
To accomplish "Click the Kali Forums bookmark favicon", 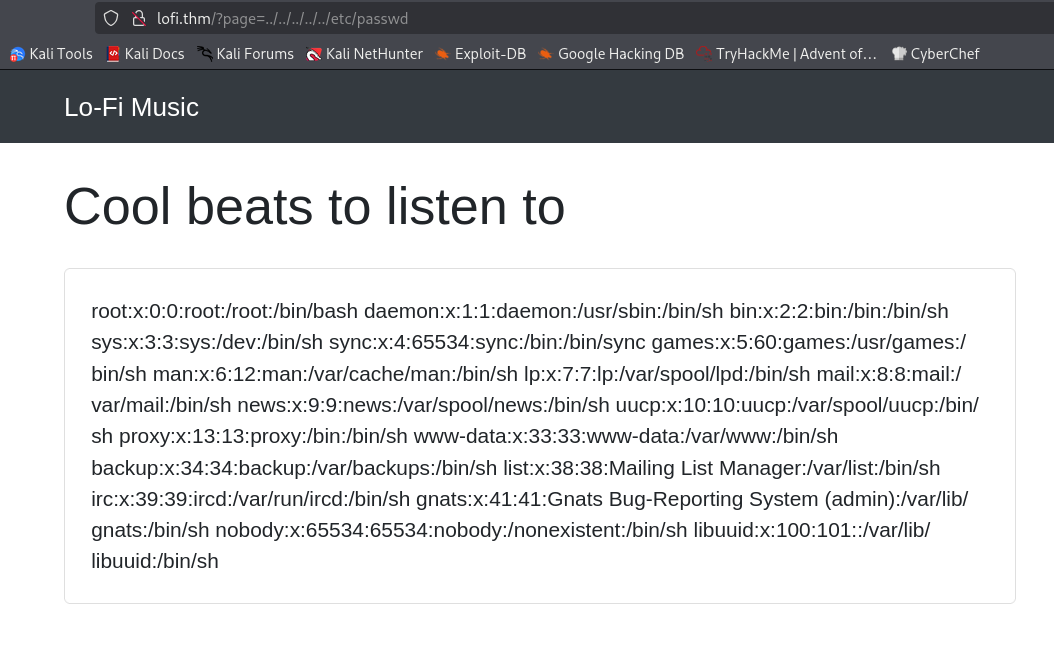I will point(205,54).
